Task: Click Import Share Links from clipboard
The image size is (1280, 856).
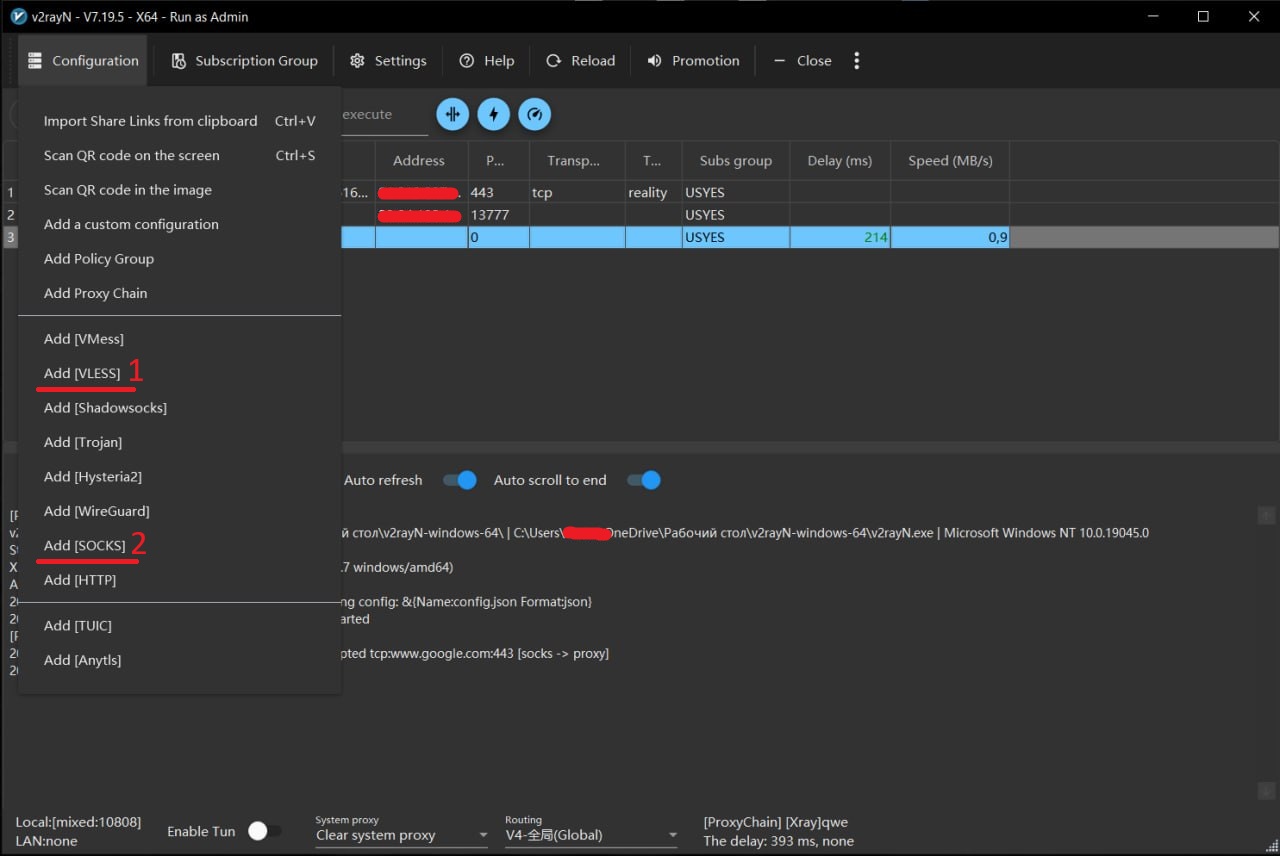Action: [x=151, y=121]
